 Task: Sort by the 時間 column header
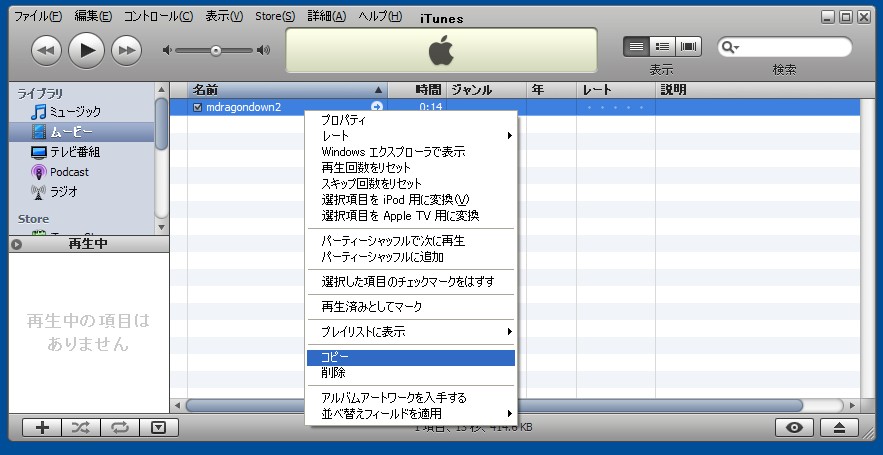click(x=417, y=90)
